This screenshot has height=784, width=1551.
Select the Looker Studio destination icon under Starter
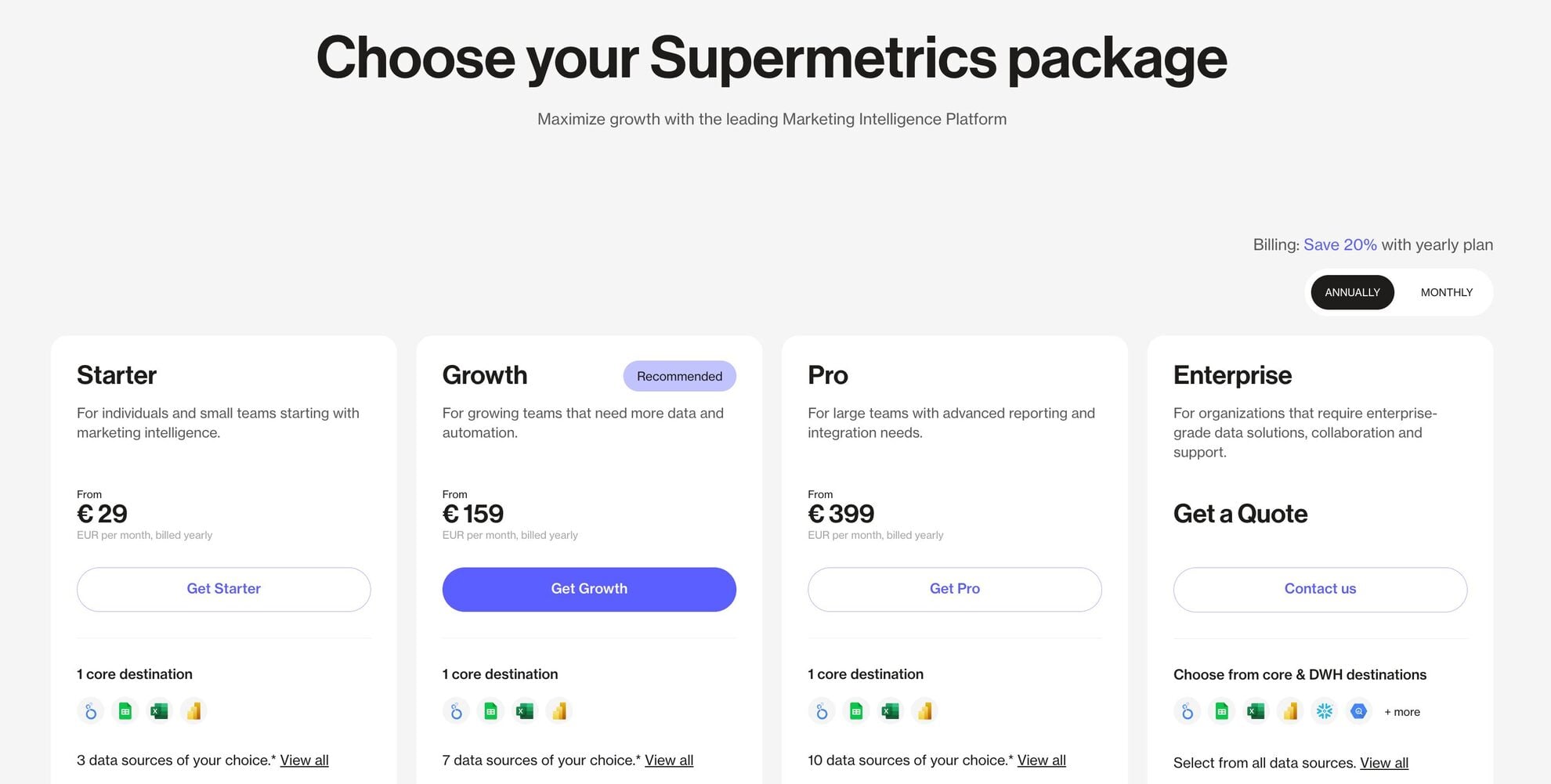tap(90, 710)
